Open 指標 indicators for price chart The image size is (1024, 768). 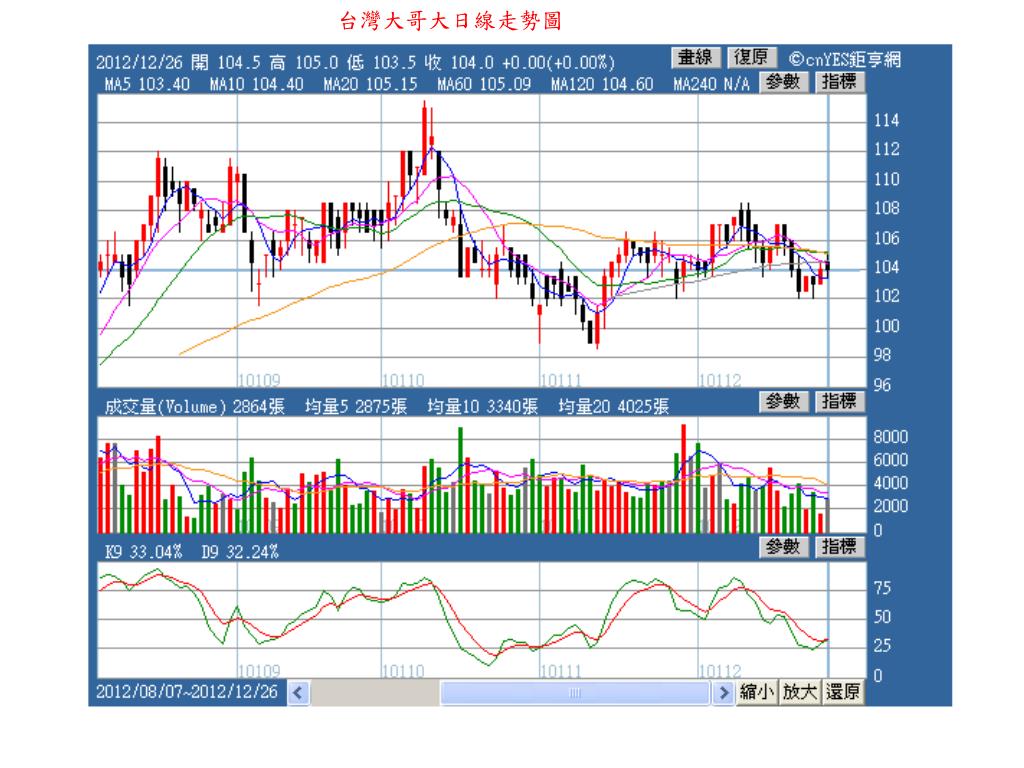[x=840, y=82]
